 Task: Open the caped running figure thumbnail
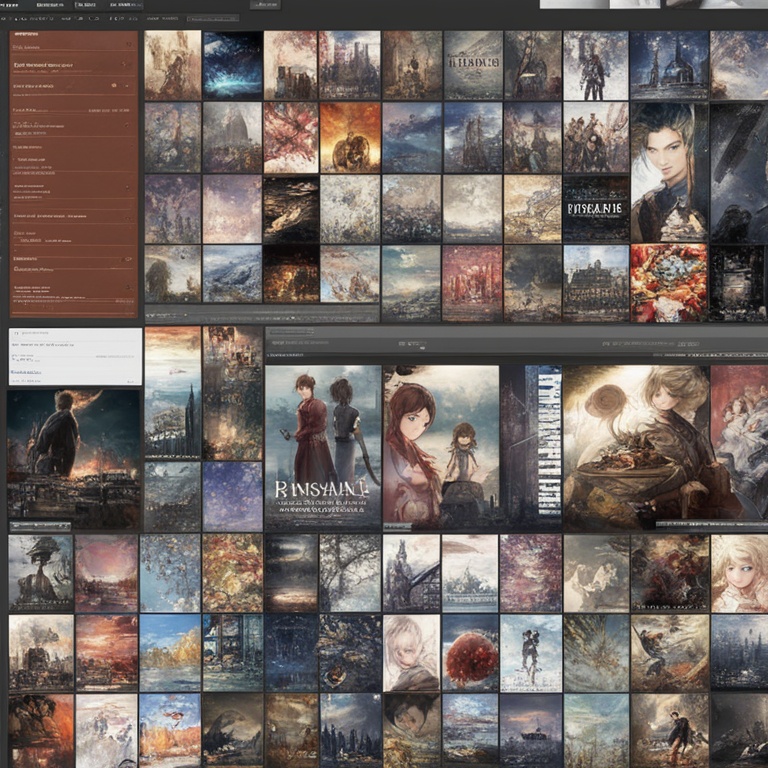670,731
